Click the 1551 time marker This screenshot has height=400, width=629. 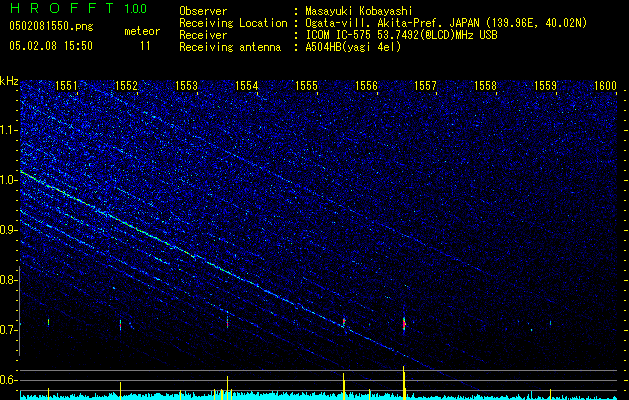point(66,85)
